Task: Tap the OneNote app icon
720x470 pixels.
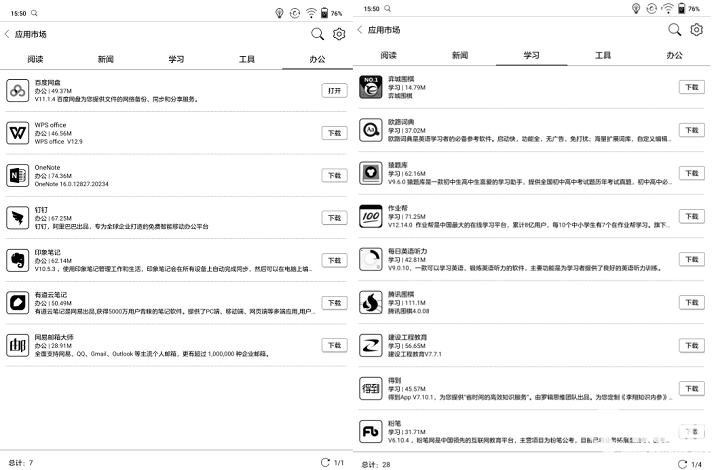Action: 17,175
